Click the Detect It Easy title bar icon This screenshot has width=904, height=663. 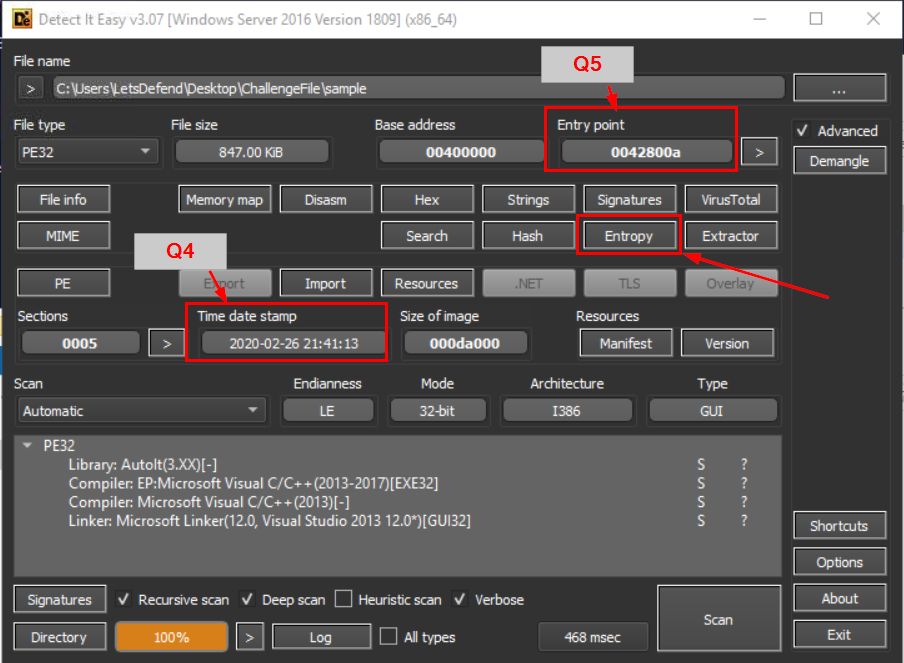tap(22, 19)
